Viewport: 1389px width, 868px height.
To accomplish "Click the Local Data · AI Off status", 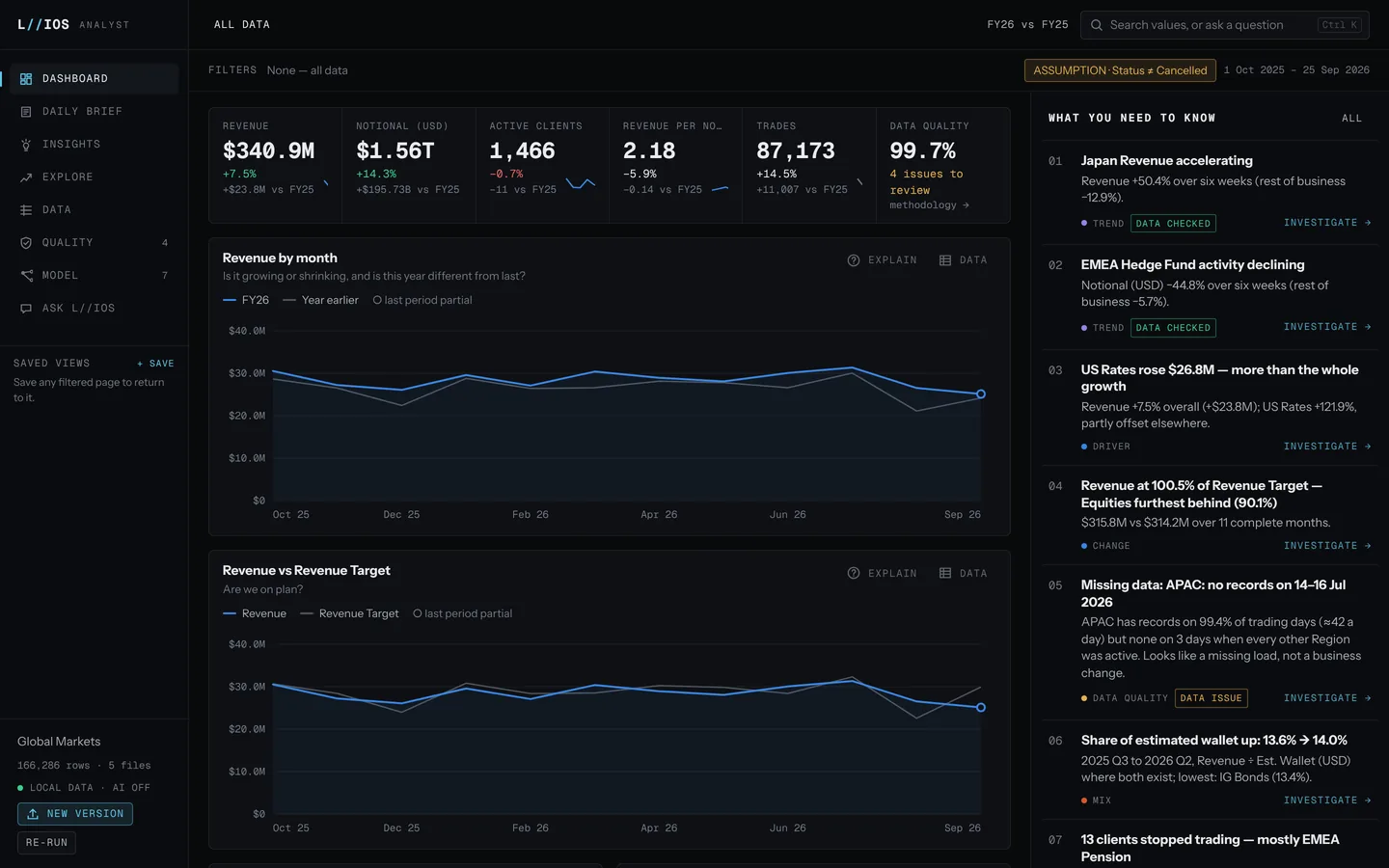I will pos(84,788).
